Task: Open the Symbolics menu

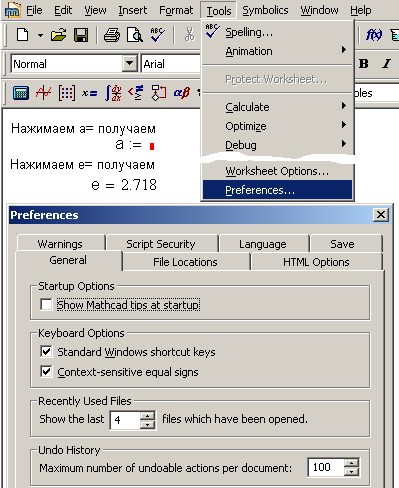Action: pyautogui.click(x=265, y=10)
